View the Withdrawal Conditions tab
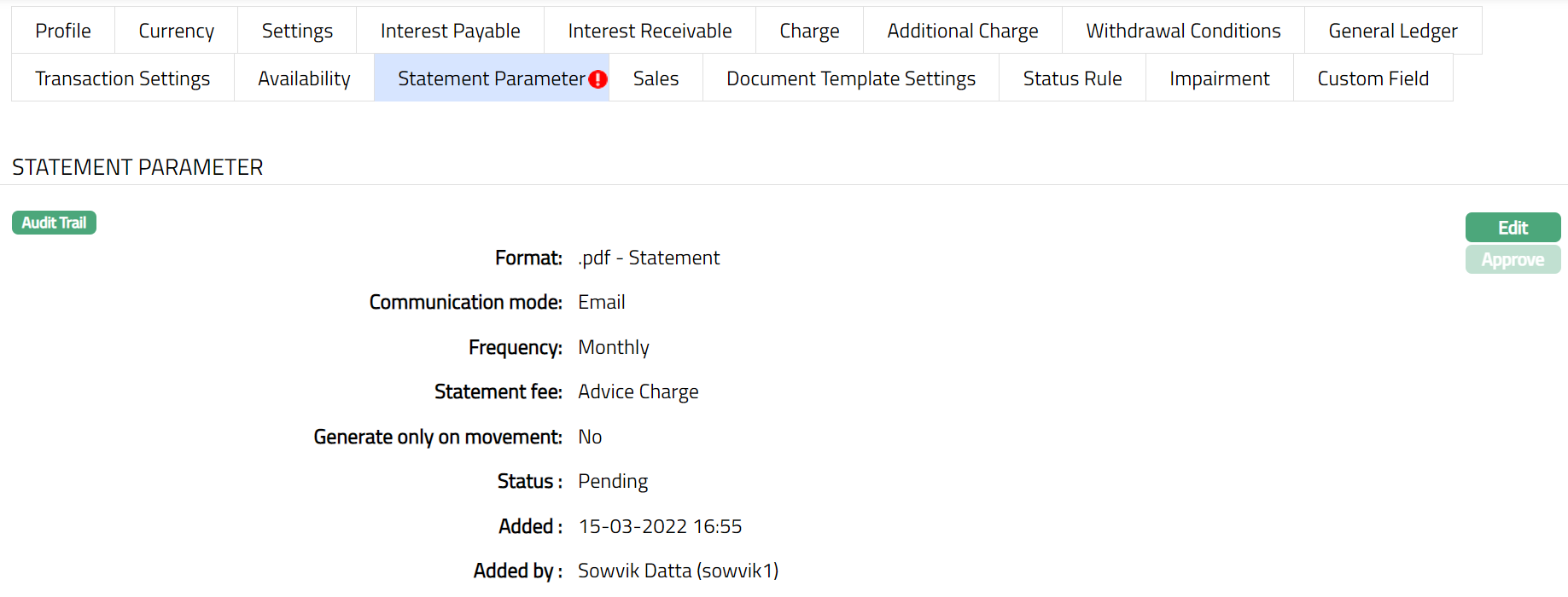The height and width of the screenshot is (597, 1568). [x=1183, y=31]
